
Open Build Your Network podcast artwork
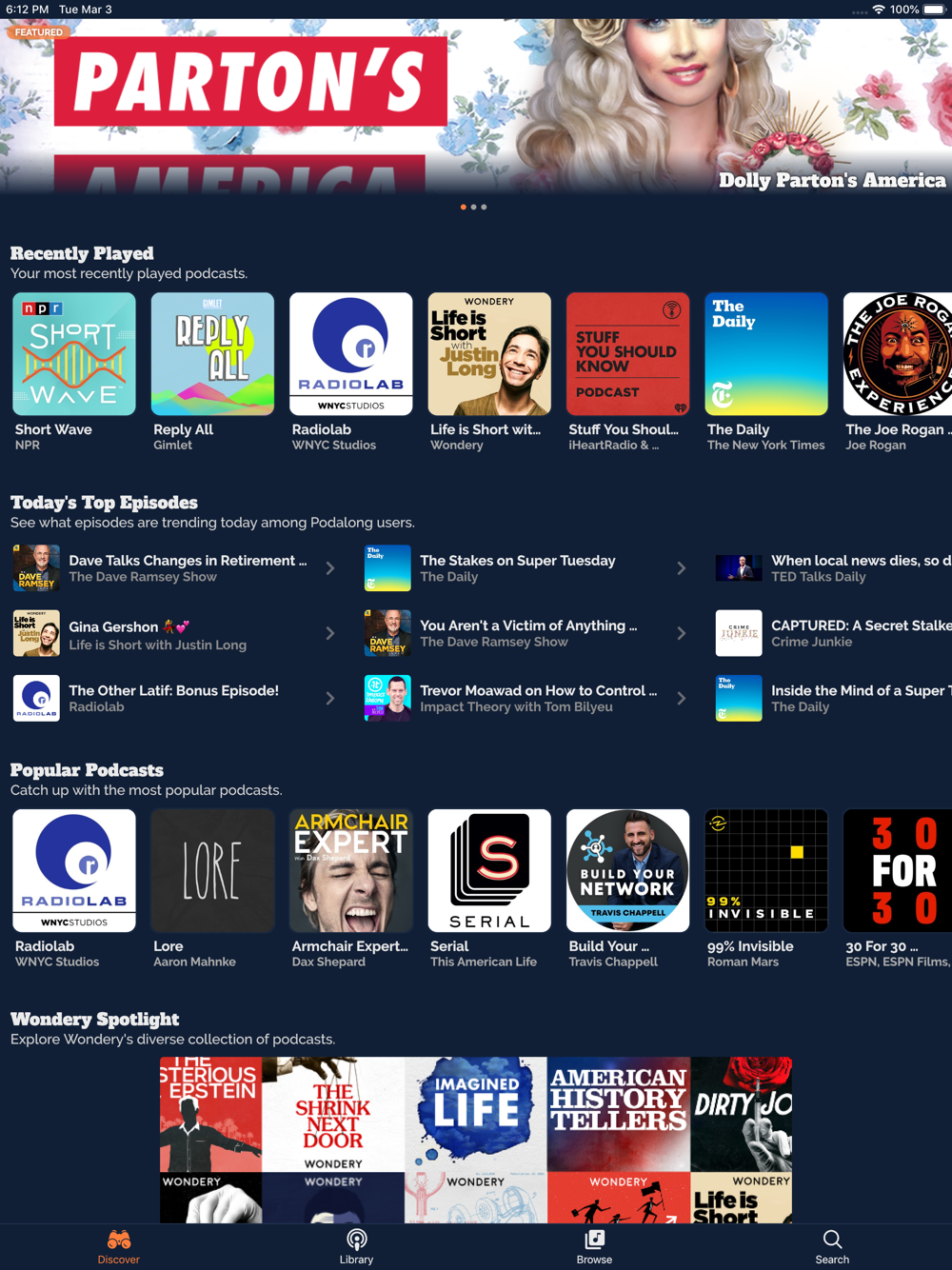tap(628, 871)
